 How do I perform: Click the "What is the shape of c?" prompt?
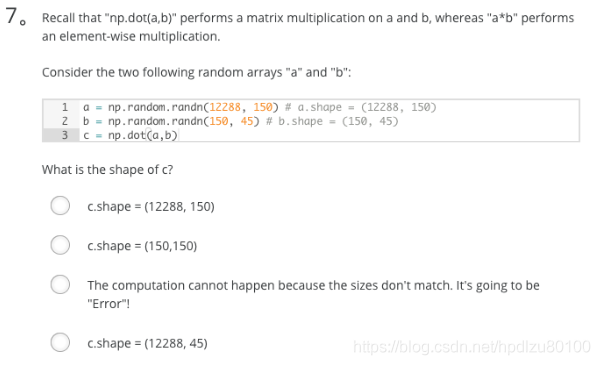108,169
